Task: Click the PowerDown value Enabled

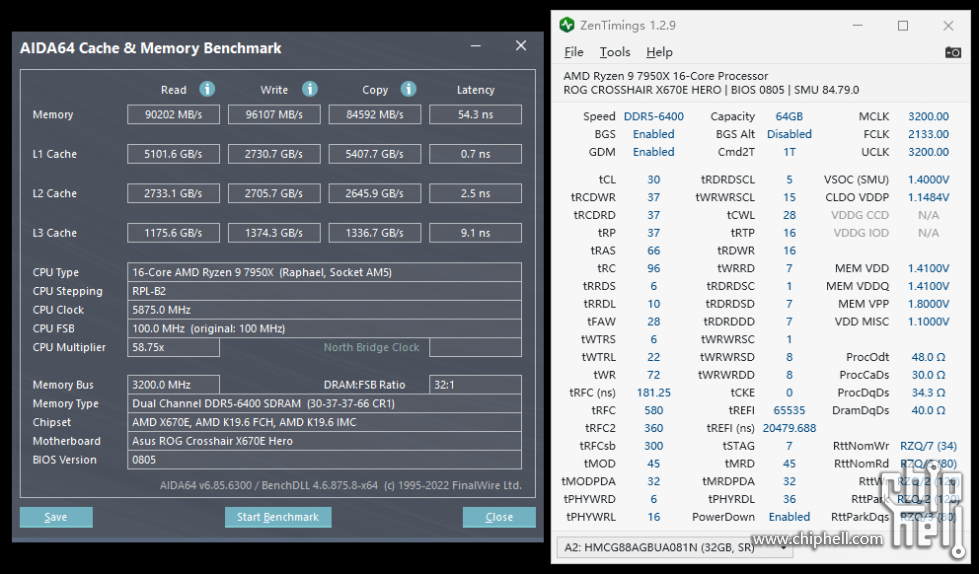Action: [x=789, y=517]
